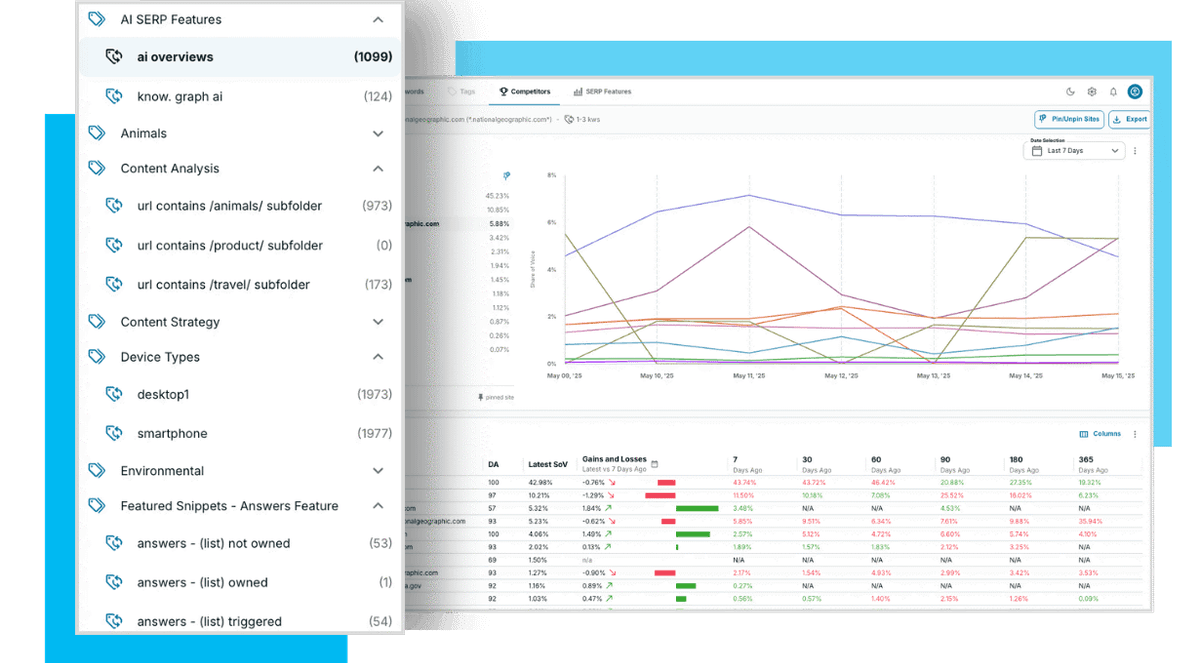Switch to the Competitors tab

tap(525, 91)
